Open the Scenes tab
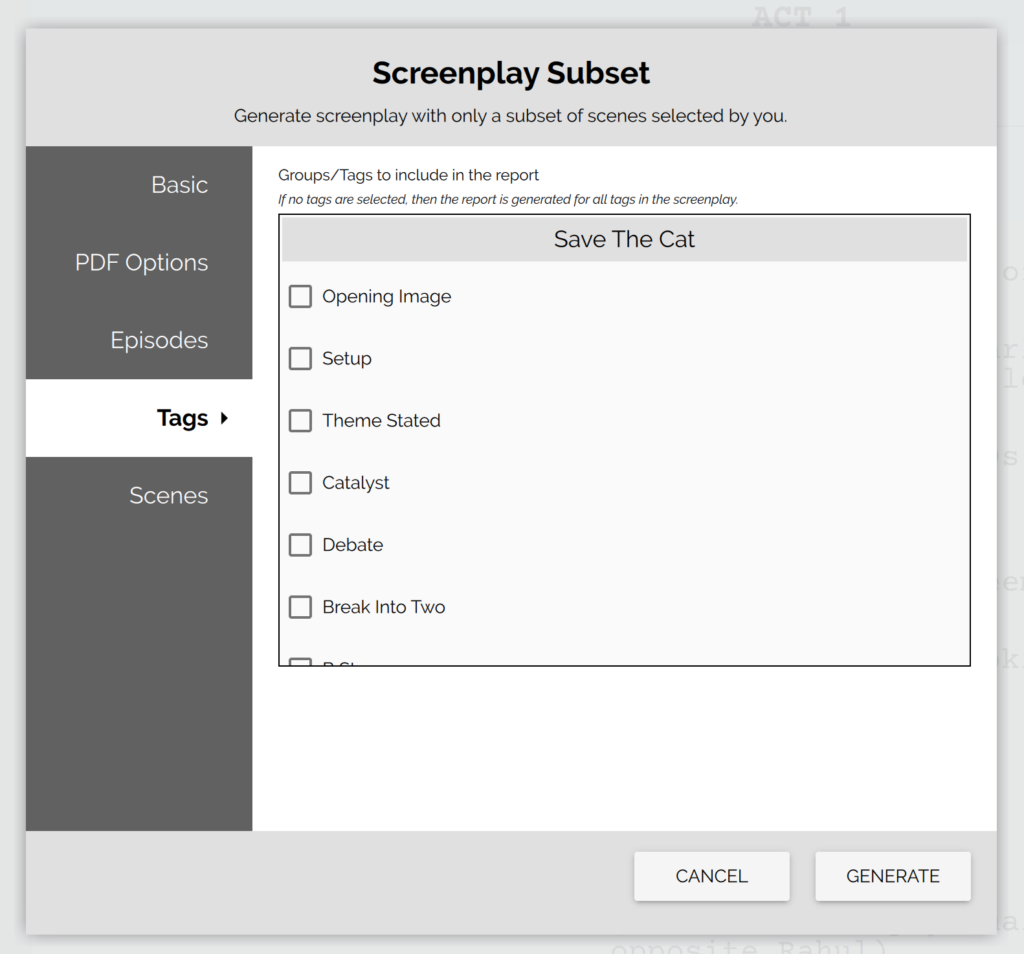The height and width of the screenshot is (954, 1024). pos(168,496)
